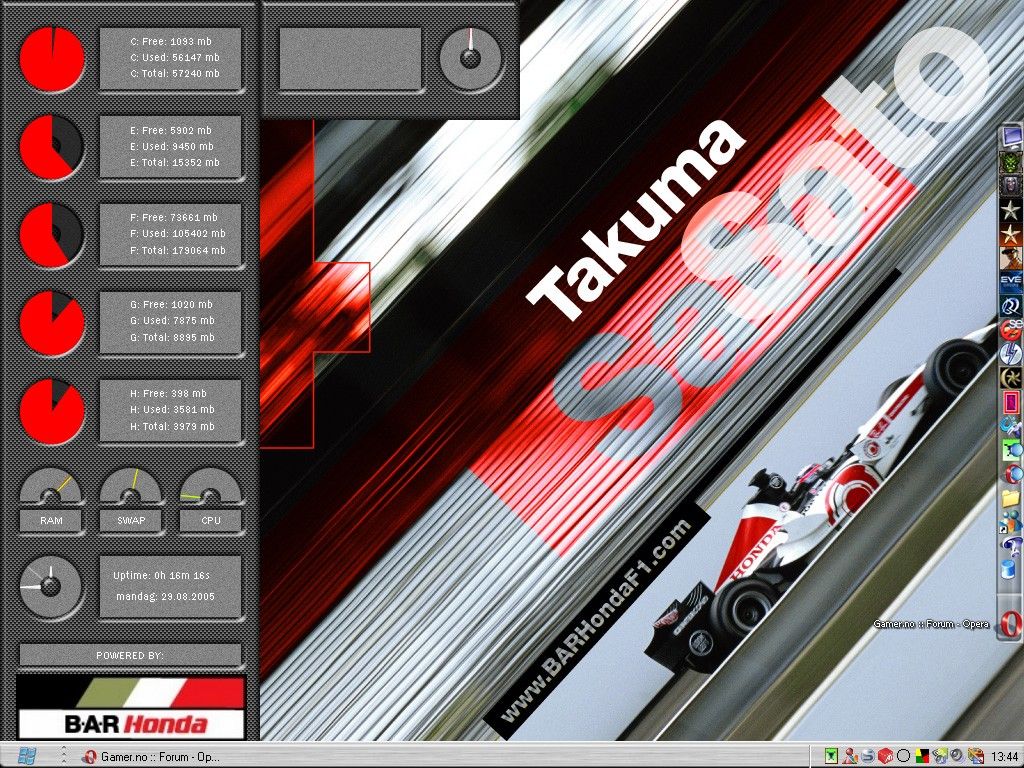Click the 13:44 taskbar clock
The image size is (1024, 768).
[x=1005, y=756]
